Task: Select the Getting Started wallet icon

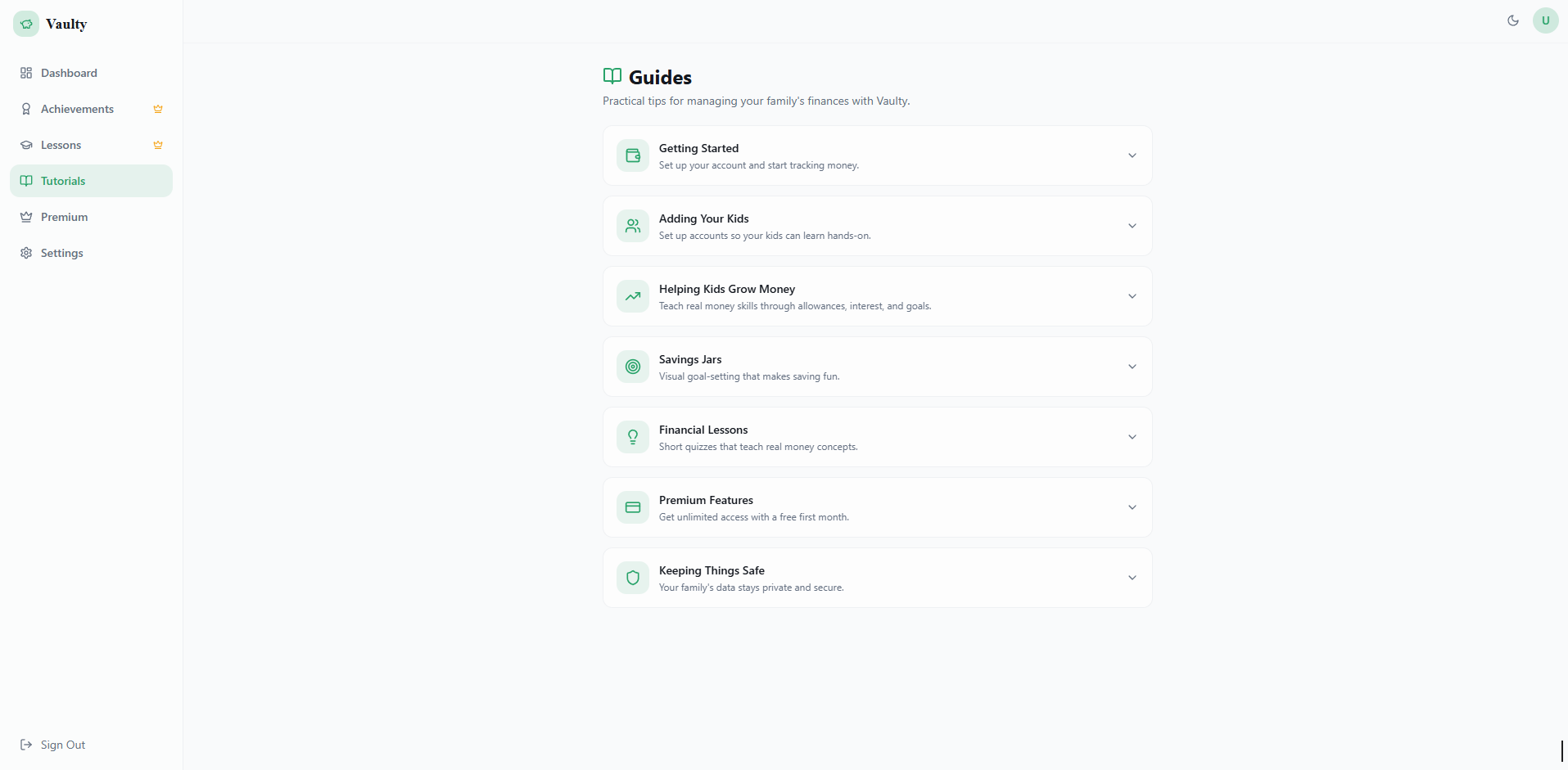Action: coord(632,155)
